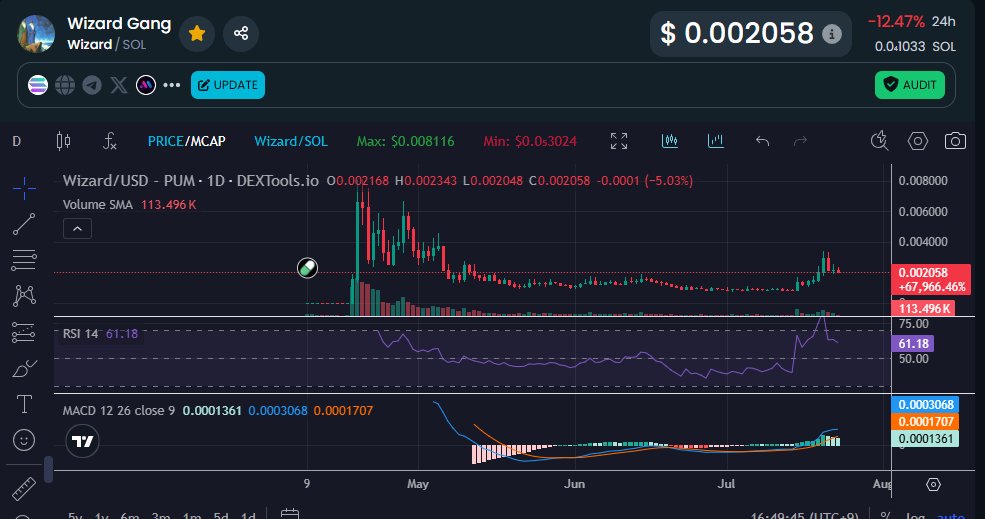Screen dimensions: 985x519
Task: Select the horizontal lines Fibonacci tool
Action: coord(24,260)
